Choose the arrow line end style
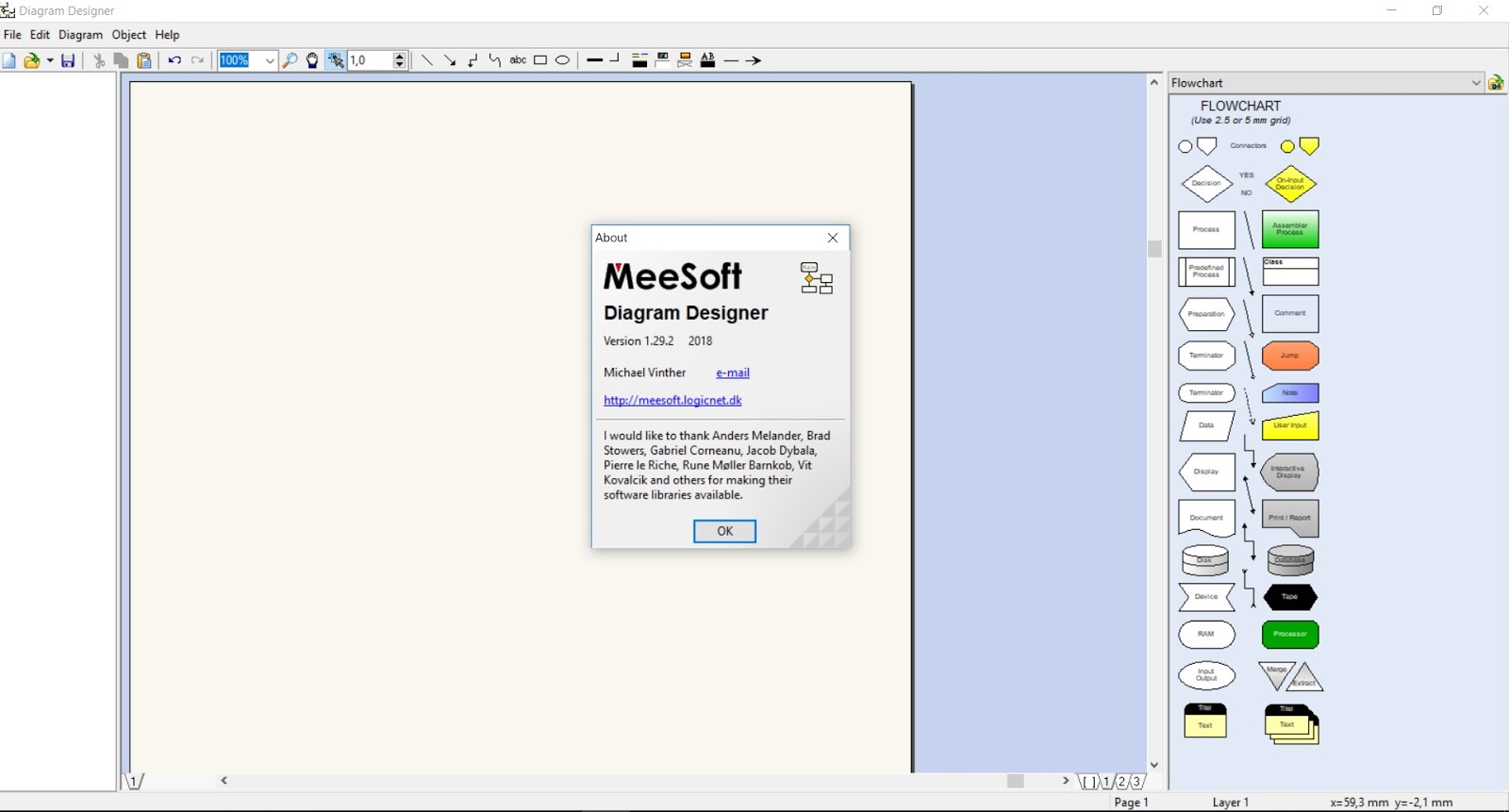 coord(754,60)
